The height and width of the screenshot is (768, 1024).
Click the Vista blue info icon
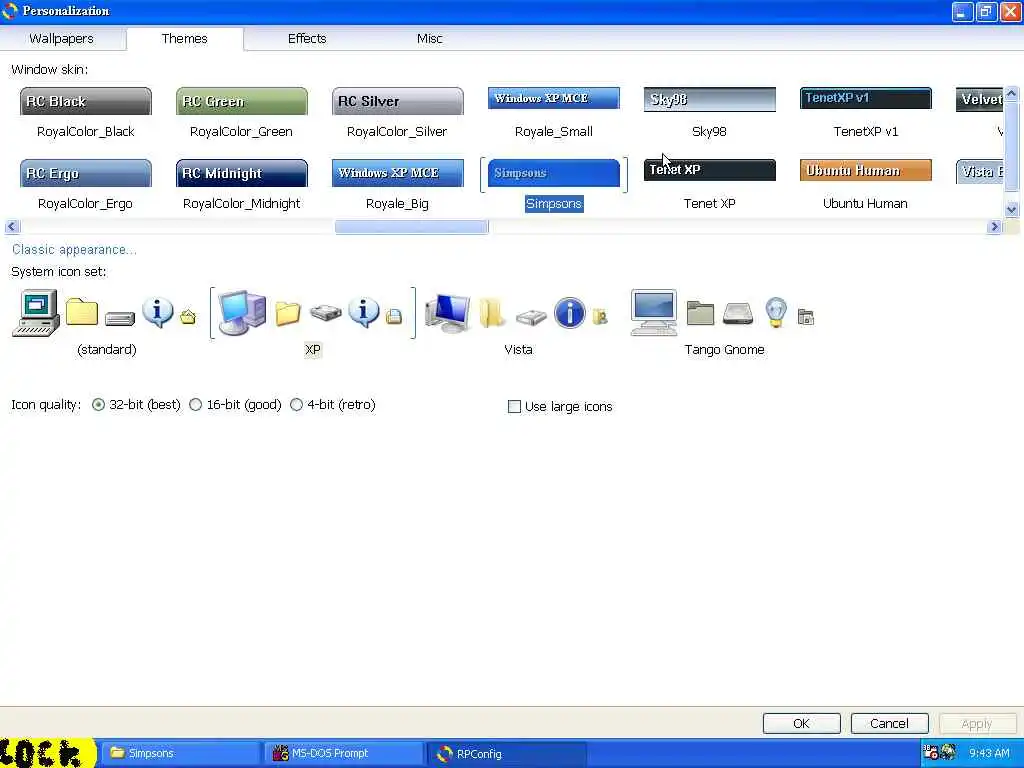coord(569,313)
